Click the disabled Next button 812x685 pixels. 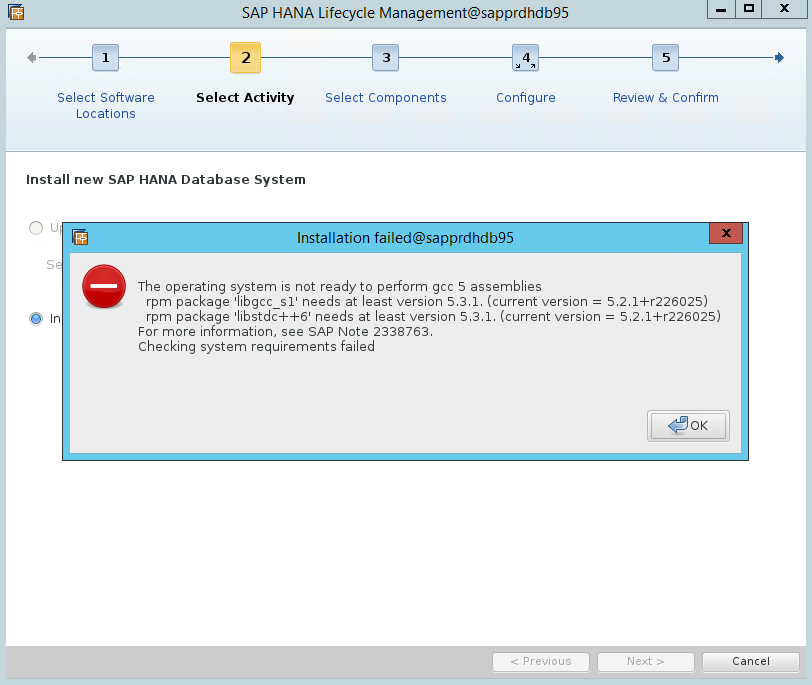[645, 661]
